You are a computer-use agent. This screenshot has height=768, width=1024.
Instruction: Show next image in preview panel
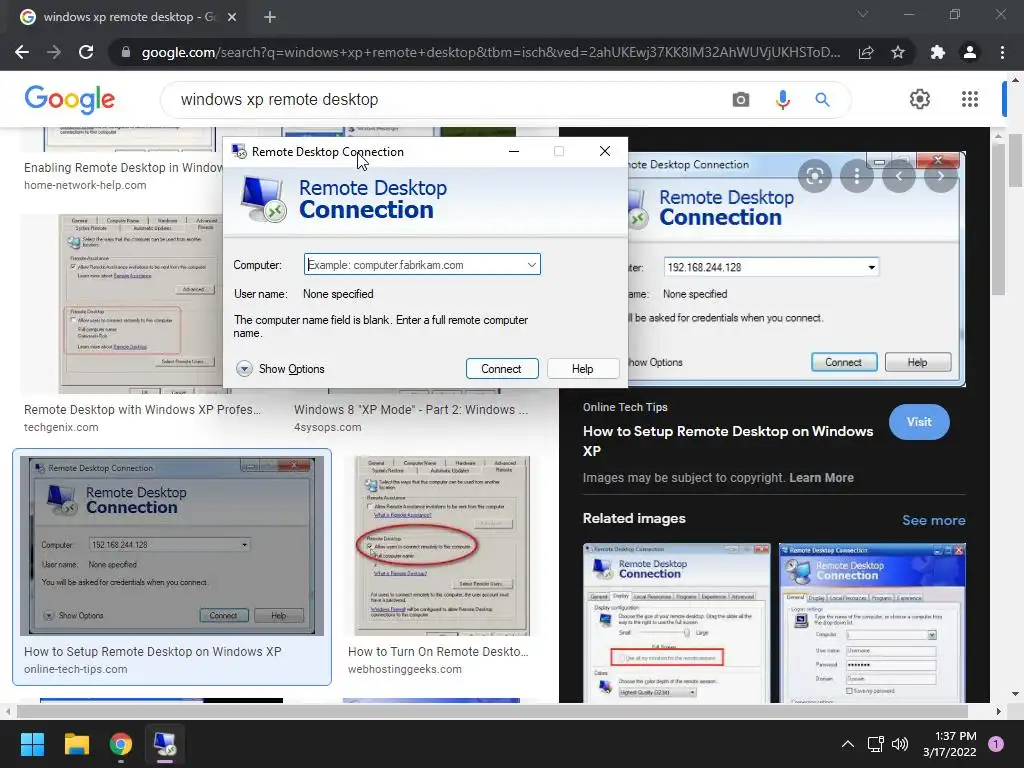coord(940,176)
